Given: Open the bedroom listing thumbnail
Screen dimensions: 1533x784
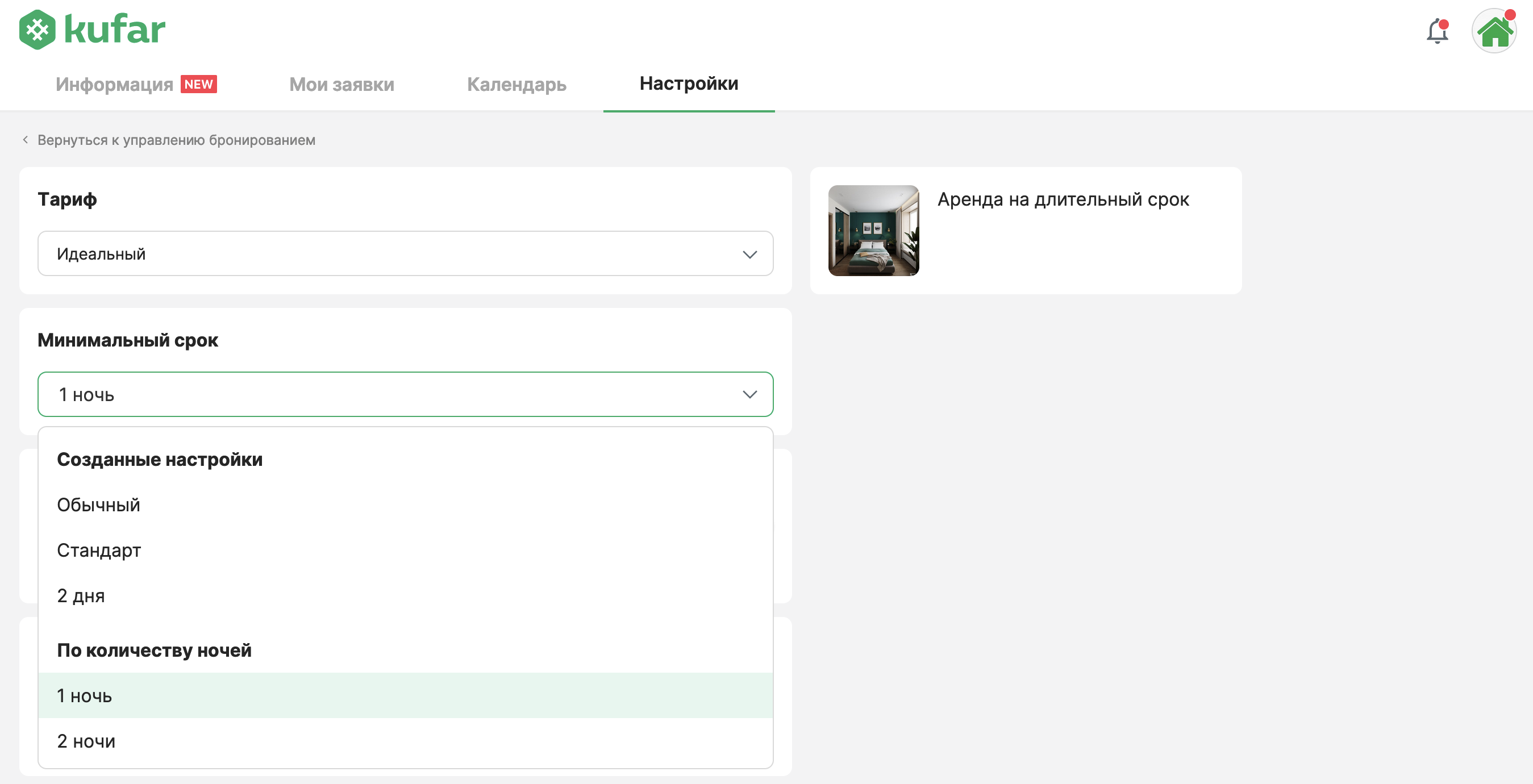Looking at the screenshot, I should [x=873, y=230].
